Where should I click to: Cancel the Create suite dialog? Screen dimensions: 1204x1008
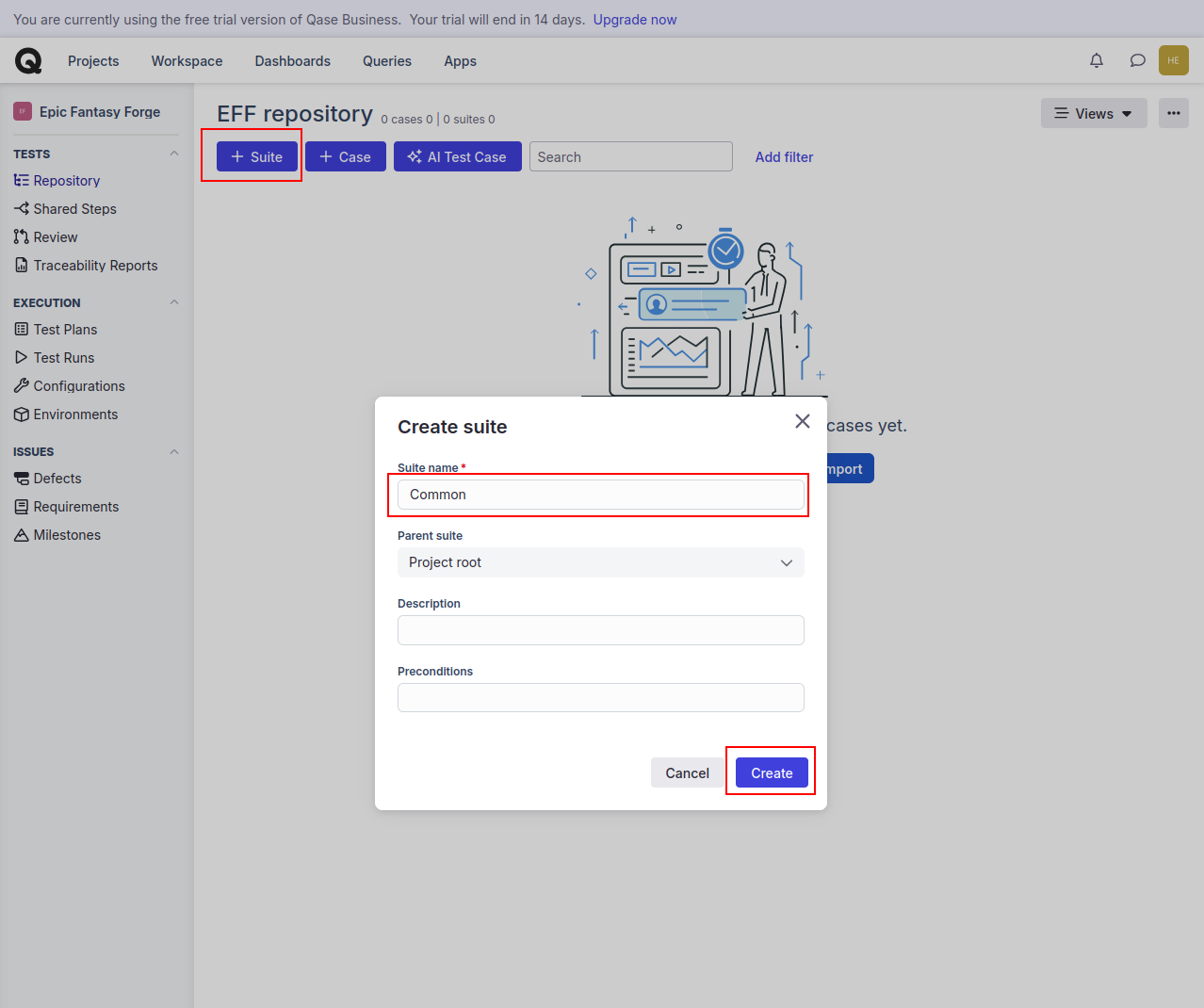[687, 772]
